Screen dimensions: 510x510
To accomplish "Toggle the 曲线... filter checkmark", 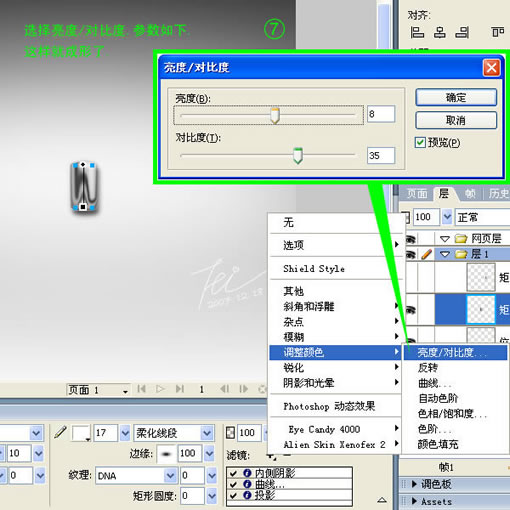I will (233, 484).
